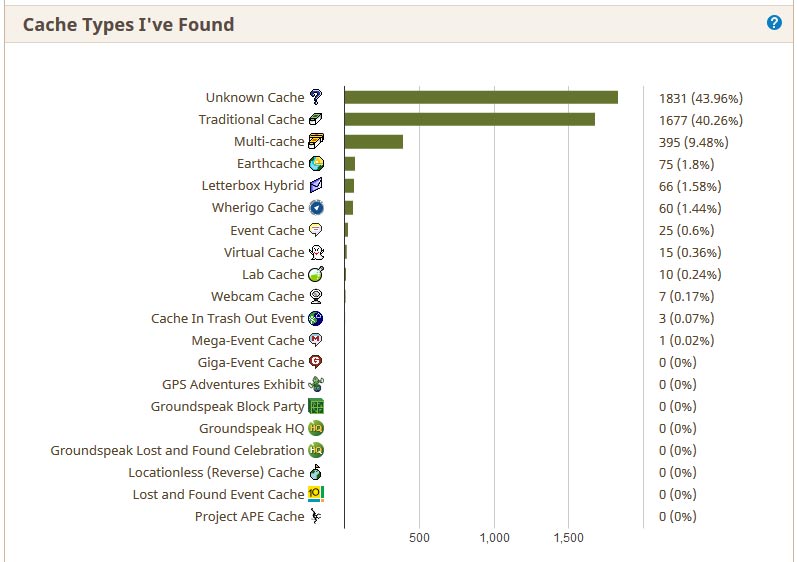Click the 'Mega-Event Cache' label

coord(248,340)
